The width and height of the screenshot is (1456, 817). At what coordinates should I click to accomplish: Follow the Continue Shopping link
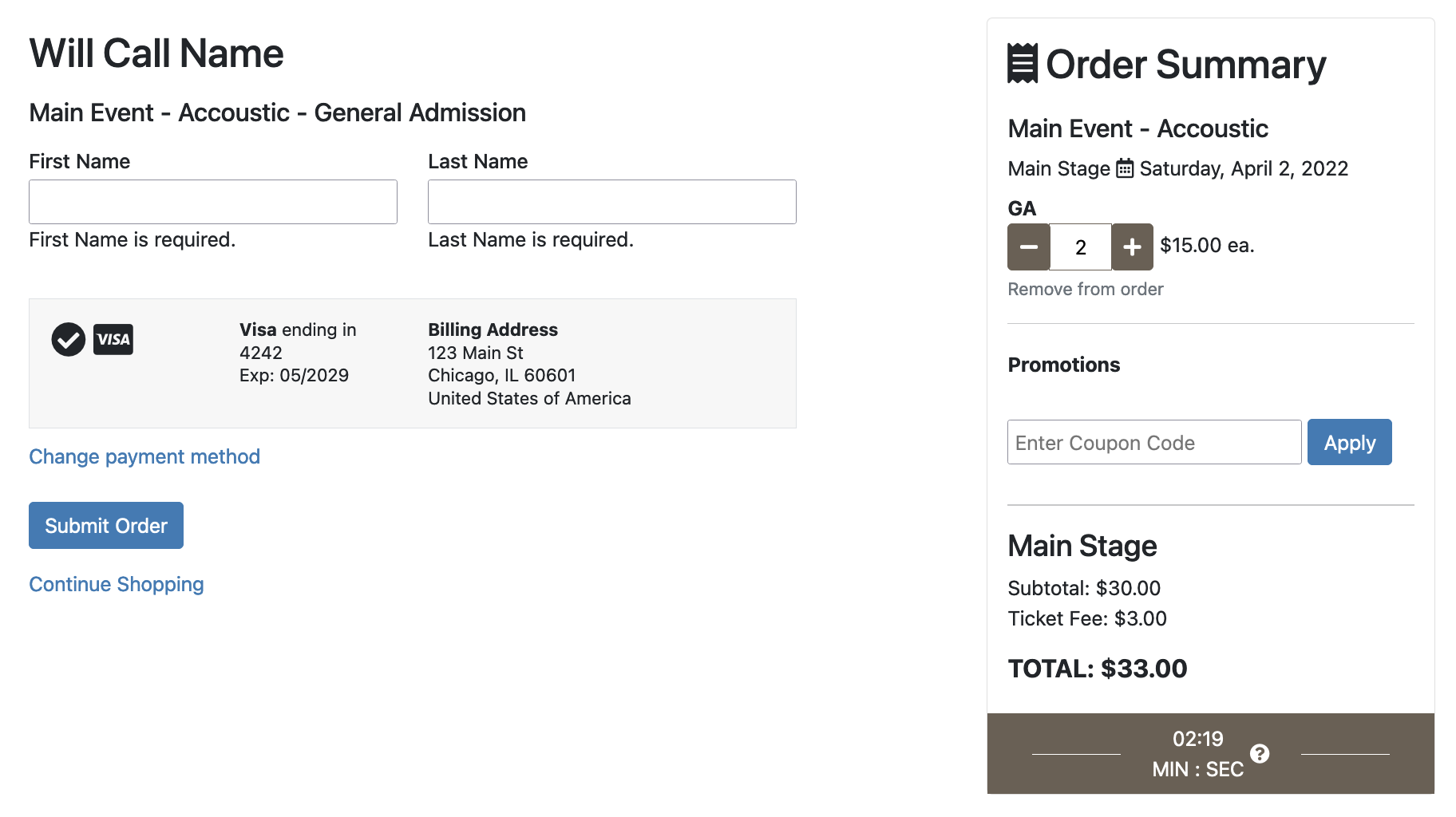[117, 584]
